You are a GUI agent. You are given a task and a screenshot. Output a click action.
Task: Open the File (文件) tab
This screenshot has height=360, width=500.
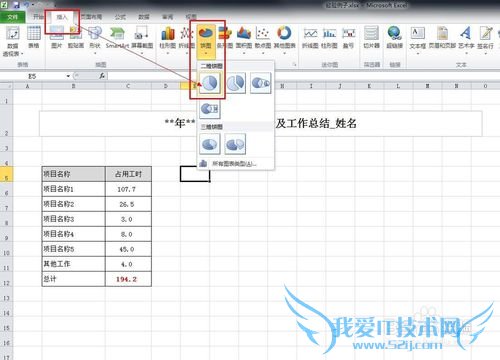(x=12, y=17)
